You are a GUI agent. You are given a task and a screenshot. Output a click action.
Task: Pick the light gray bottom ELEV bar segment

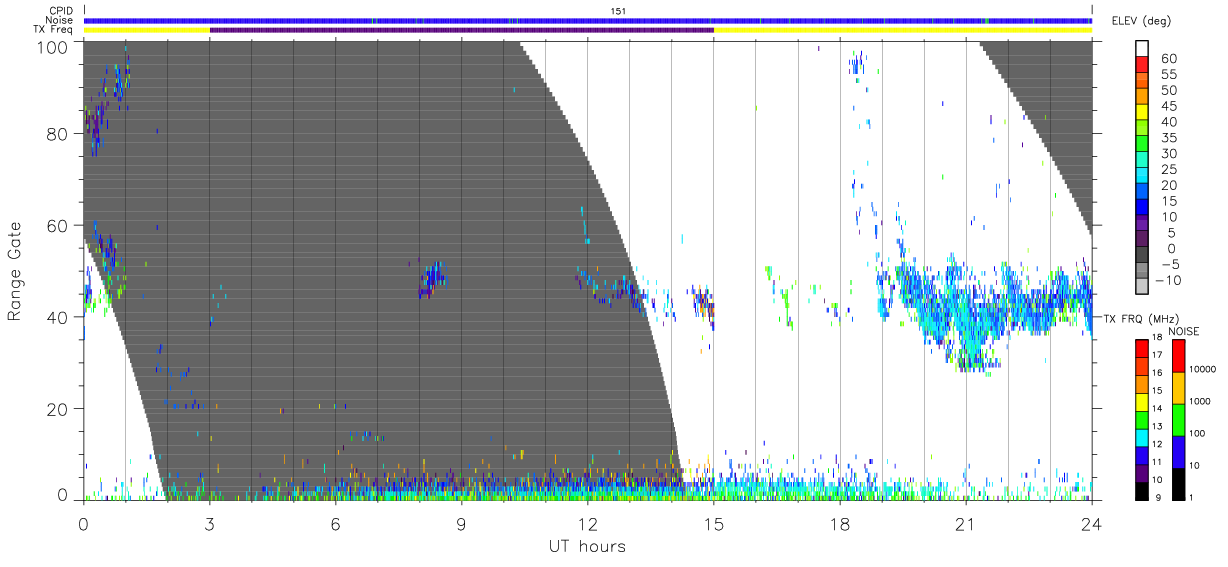1143,287
